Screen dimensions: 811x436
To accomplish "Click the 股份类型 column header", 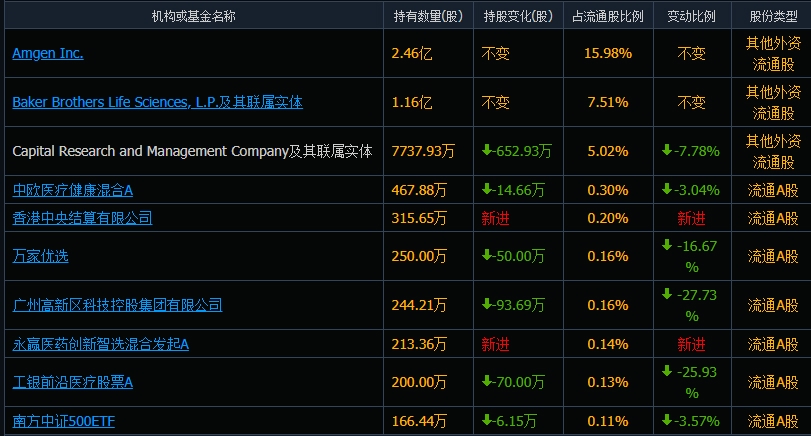I will pyautogui.click(x=773, y=17).
